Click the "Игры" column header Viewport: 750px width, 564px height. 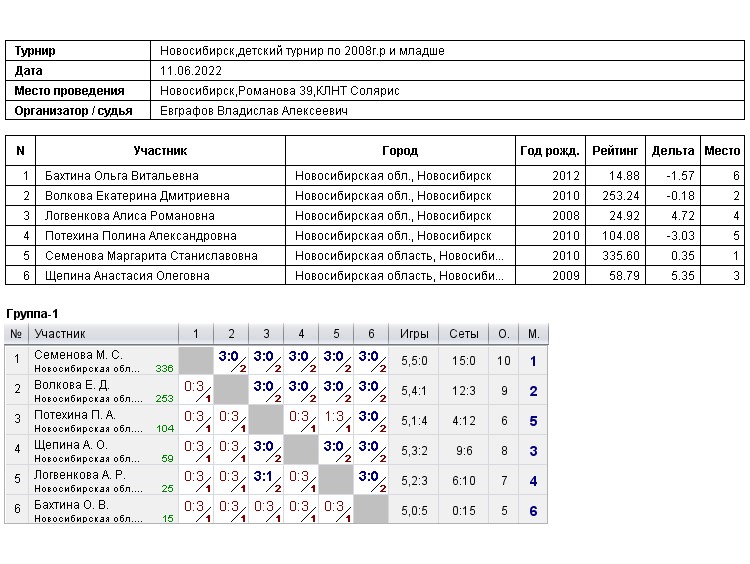(414, 334)
